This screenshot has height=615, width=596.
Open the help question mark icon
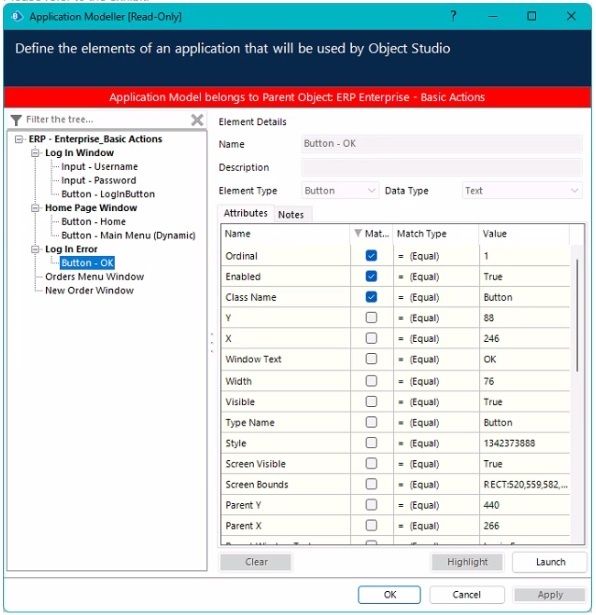453,16
